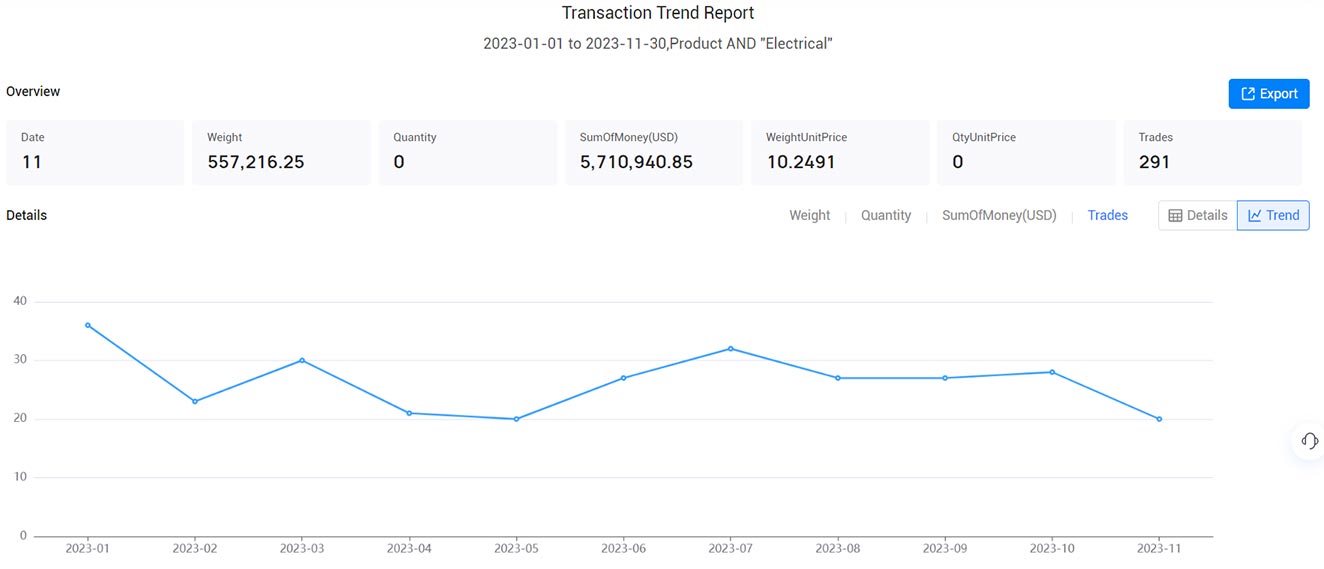Switch to the Trend chart view

pos(1273,215)
